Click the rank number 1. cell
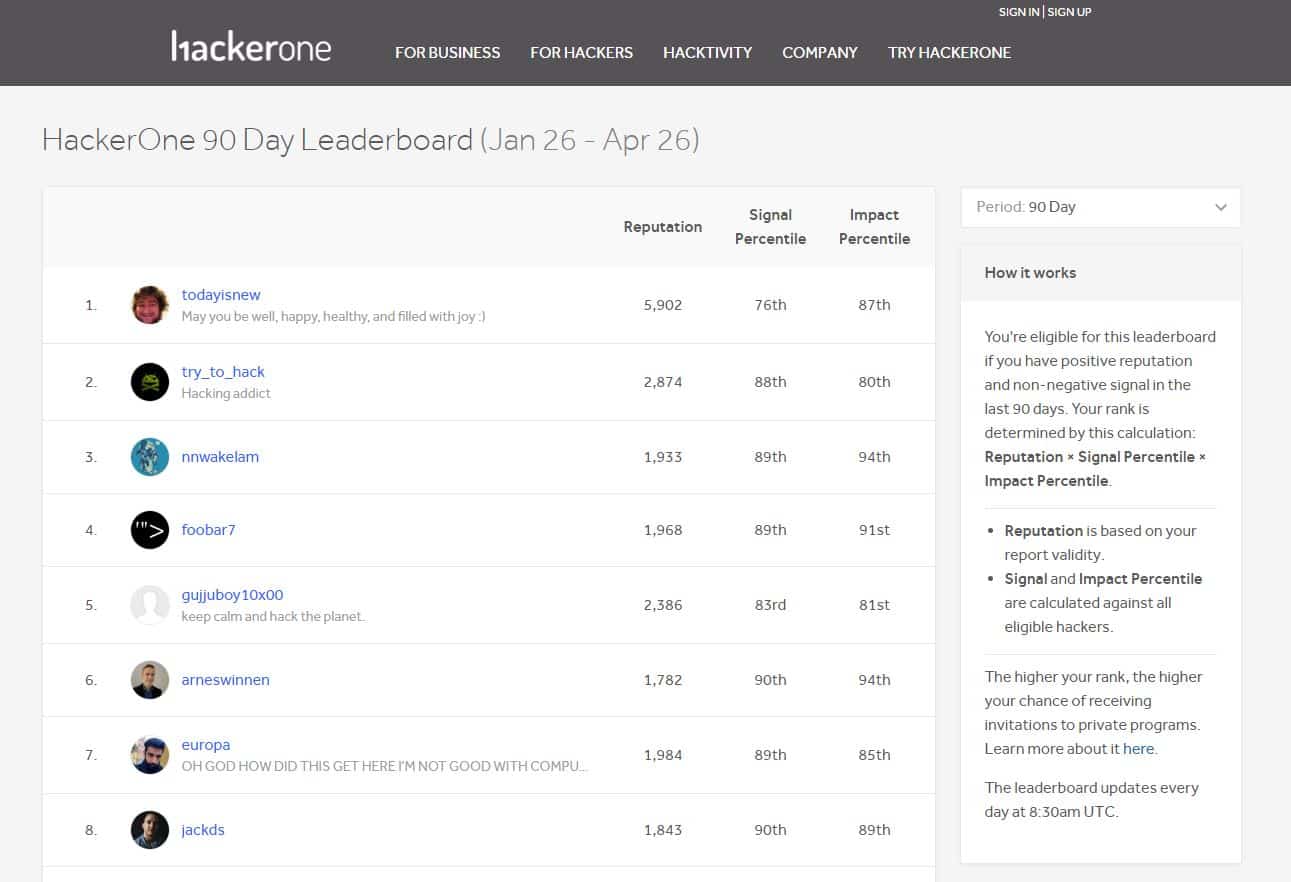 point(91,305)
